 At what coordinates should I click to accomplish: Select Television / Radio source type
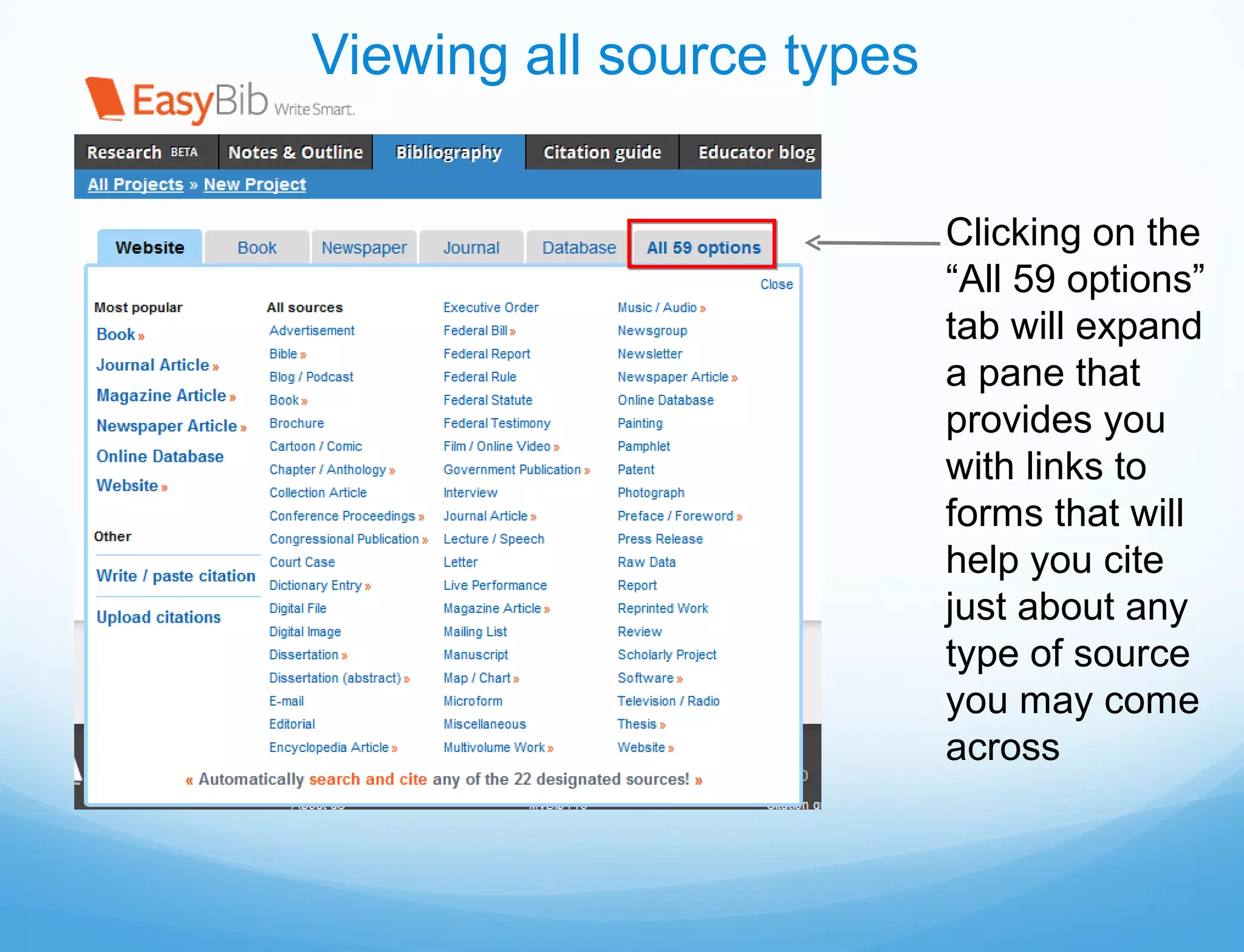[668, 701]
